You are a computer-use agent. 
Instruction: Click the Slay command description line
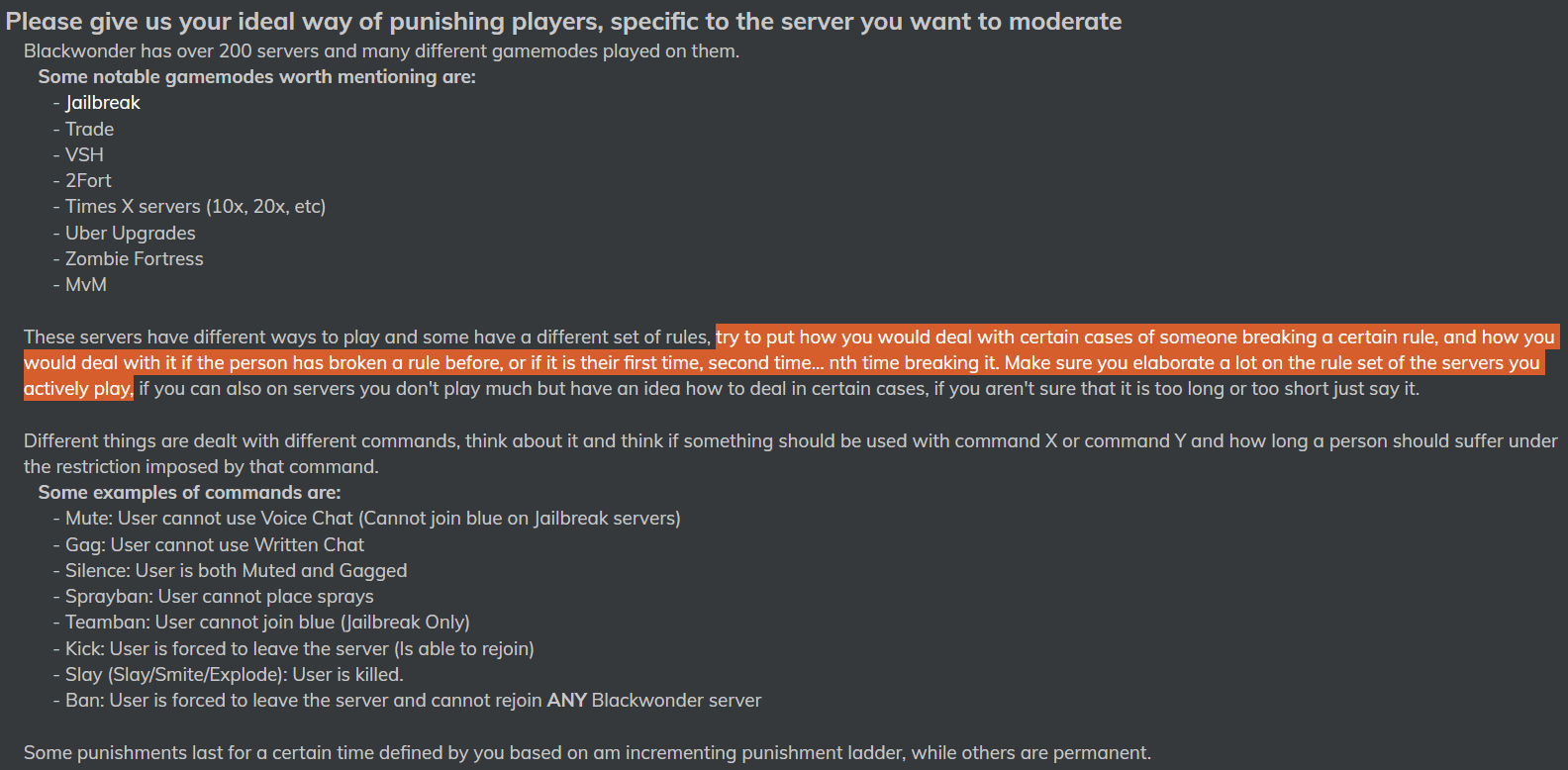click(229, 674)
